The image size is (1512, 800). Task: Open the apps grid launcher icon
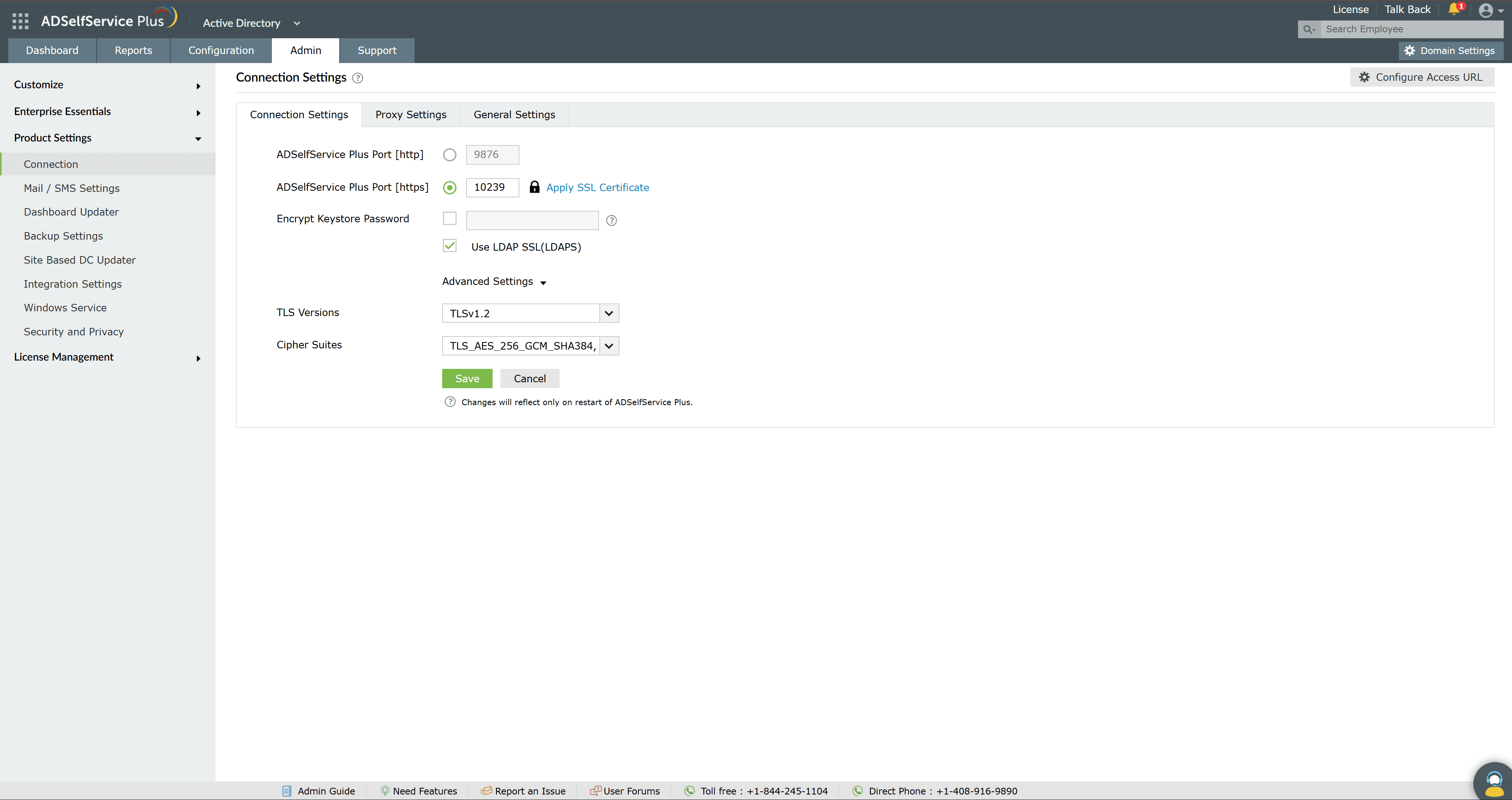(x=20, y=21)
